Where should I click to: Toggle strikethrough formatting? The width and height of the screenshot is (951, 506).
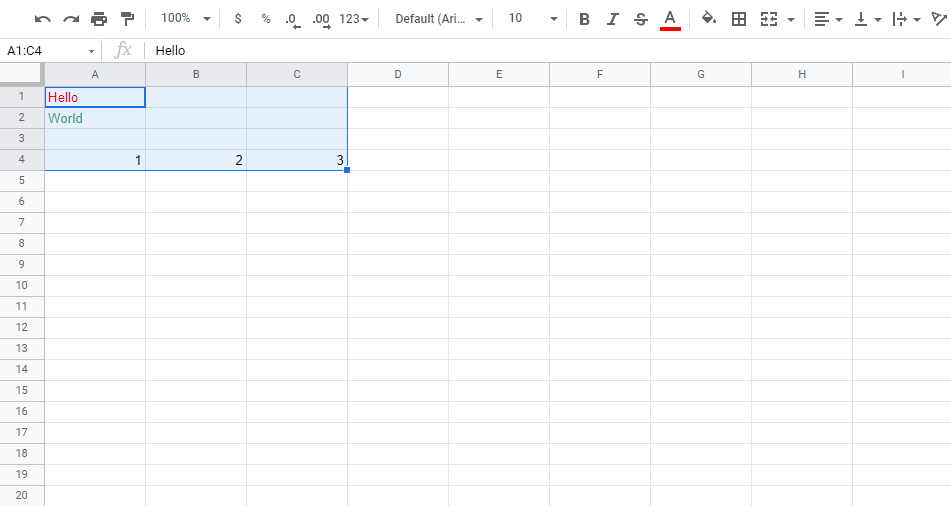tap(641, 19)
